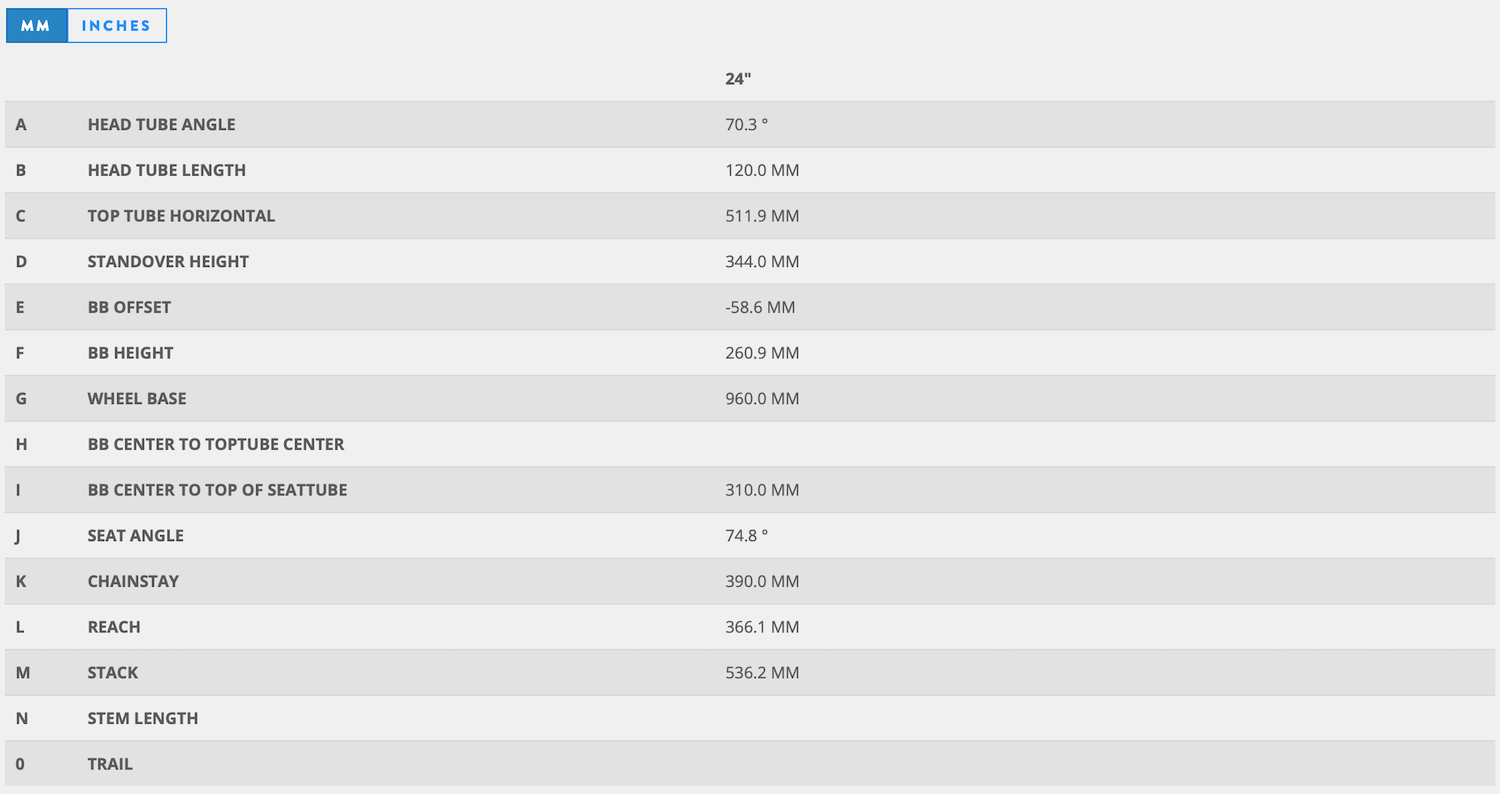Click the Reach 366.1 MM value

pos(762,627)
